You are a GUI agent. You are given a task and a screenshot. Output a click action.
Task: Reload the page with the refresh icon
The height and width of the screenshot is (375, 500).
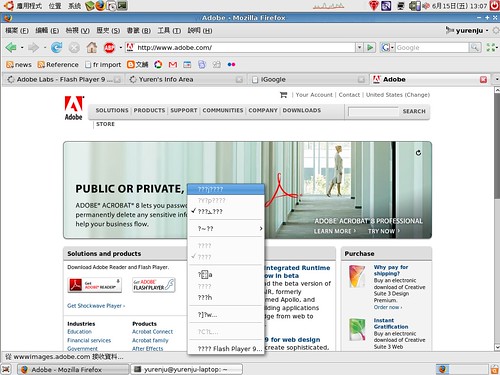click(56, 48)
